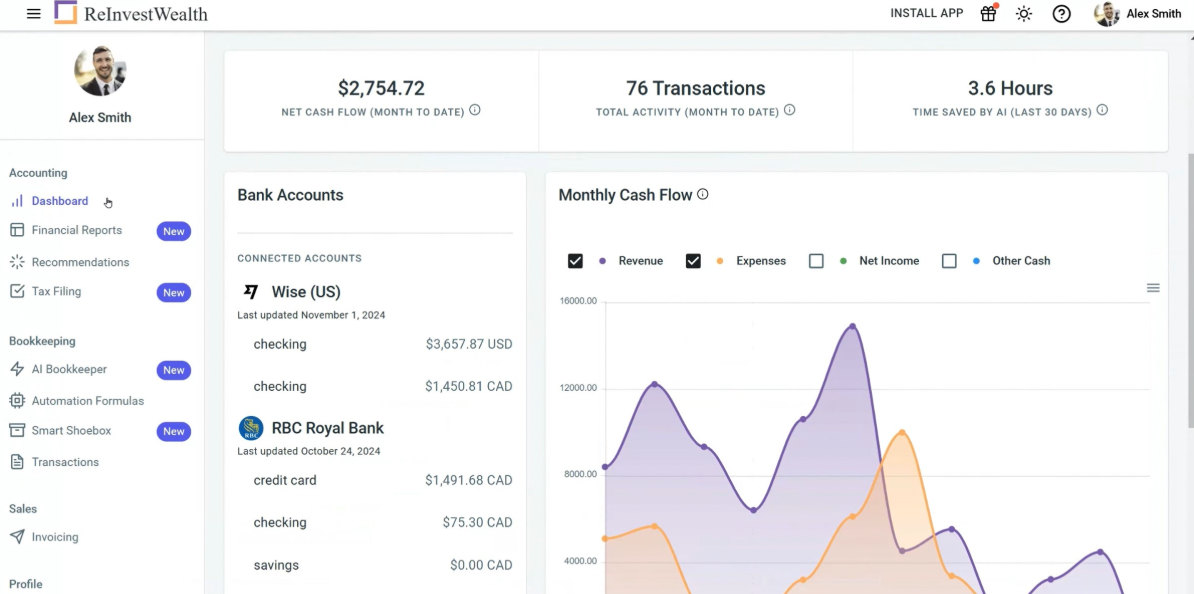
Task: Uncheck the Expenses series checkbox
Action: pyautogui.click(x=693, y=261)
